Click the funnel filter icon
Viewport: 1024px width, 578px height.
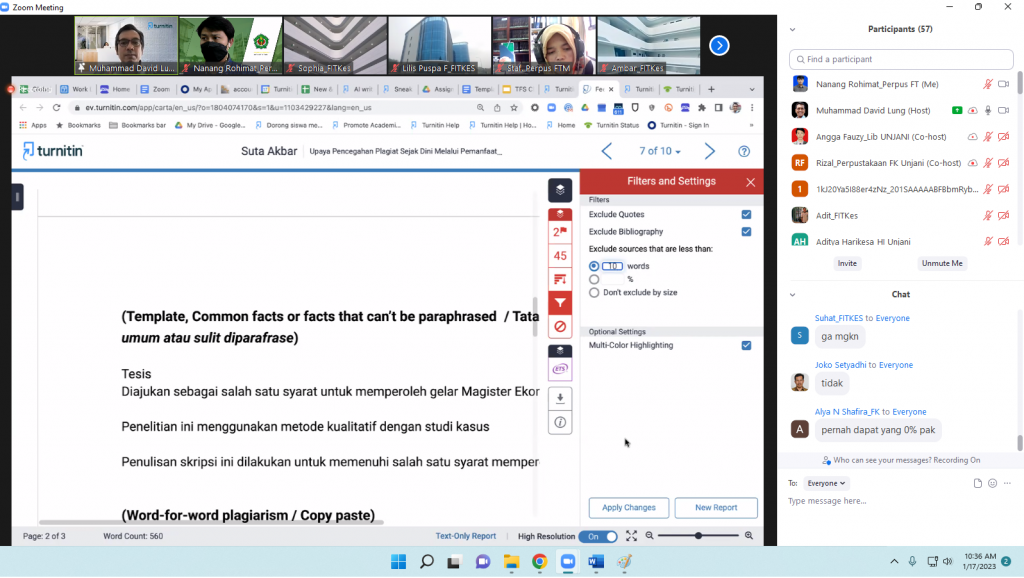(x=560, y=302)
